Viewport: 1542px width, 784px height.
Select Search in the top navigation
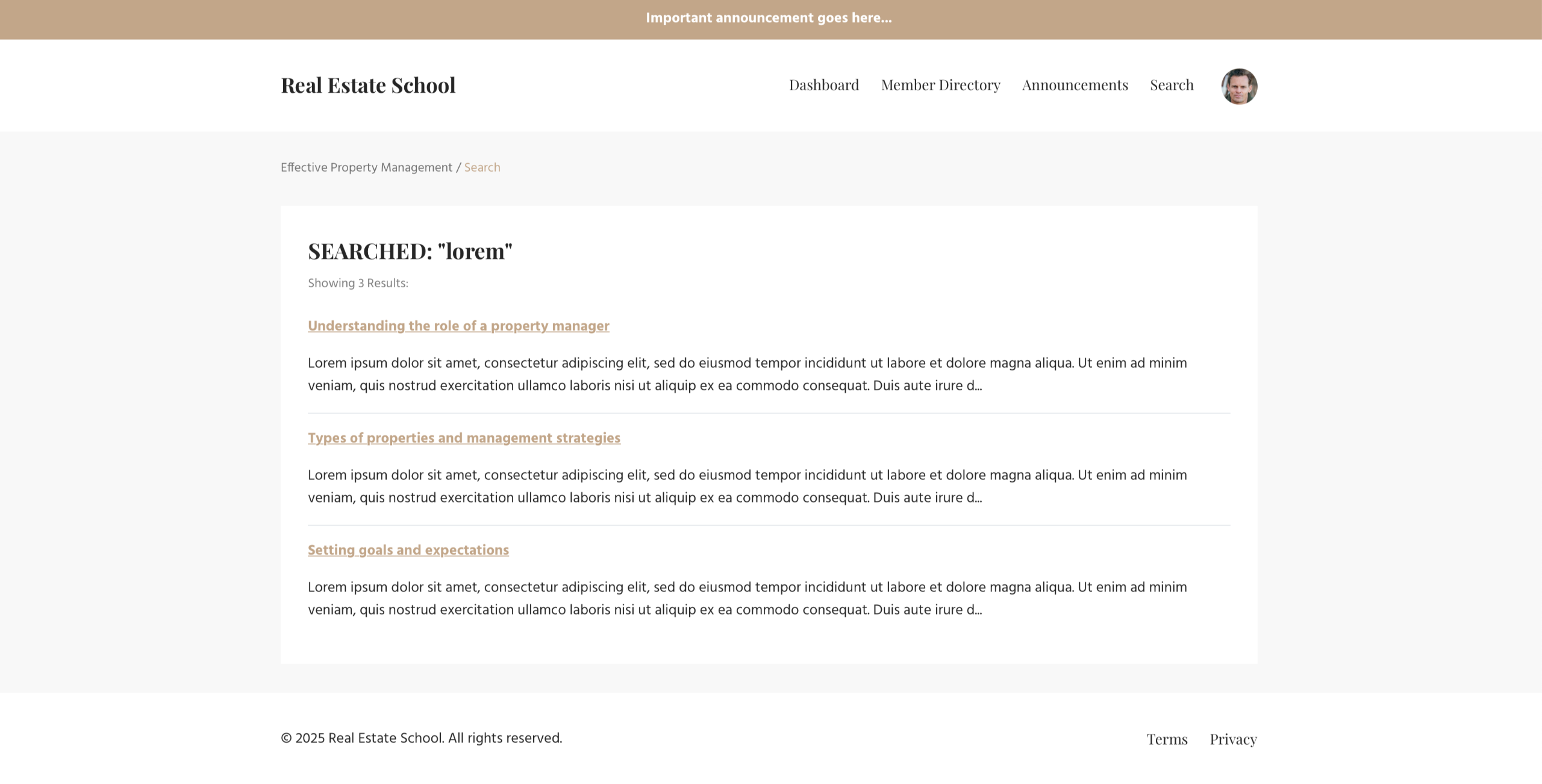[1171, 85]
